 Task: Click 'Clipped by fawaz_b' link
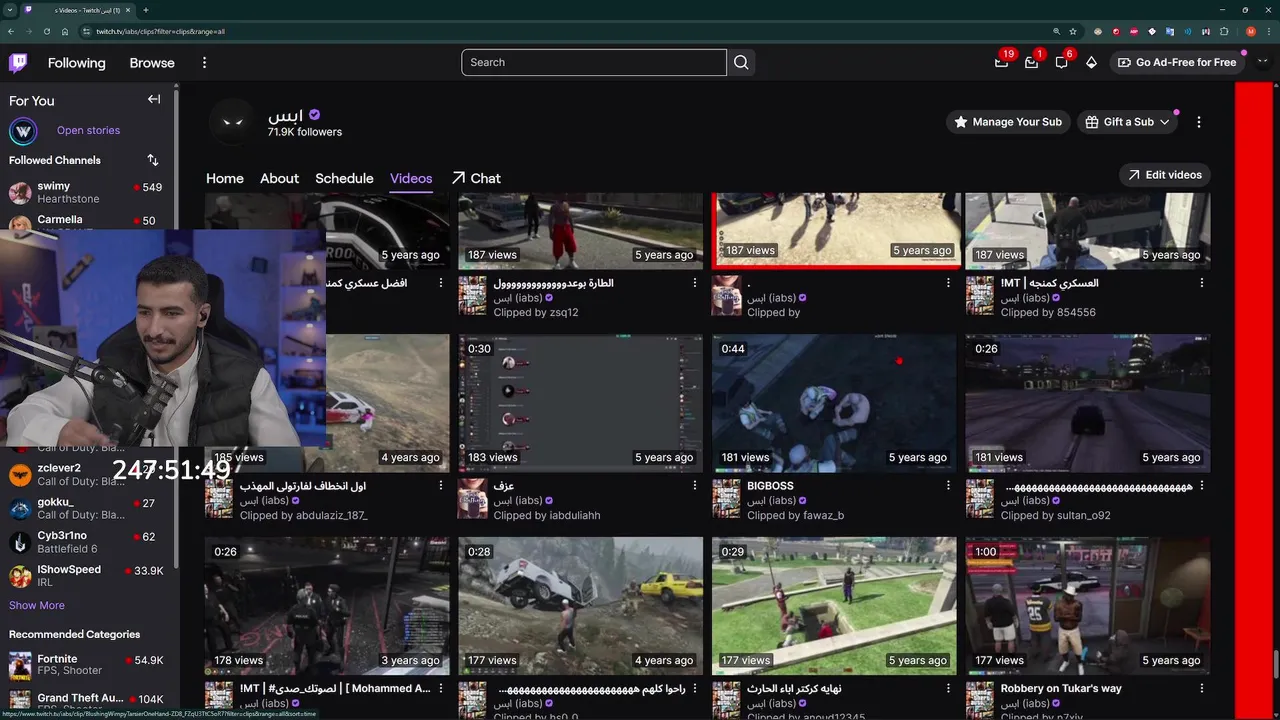pyautogui.click(x=795, y=515)
